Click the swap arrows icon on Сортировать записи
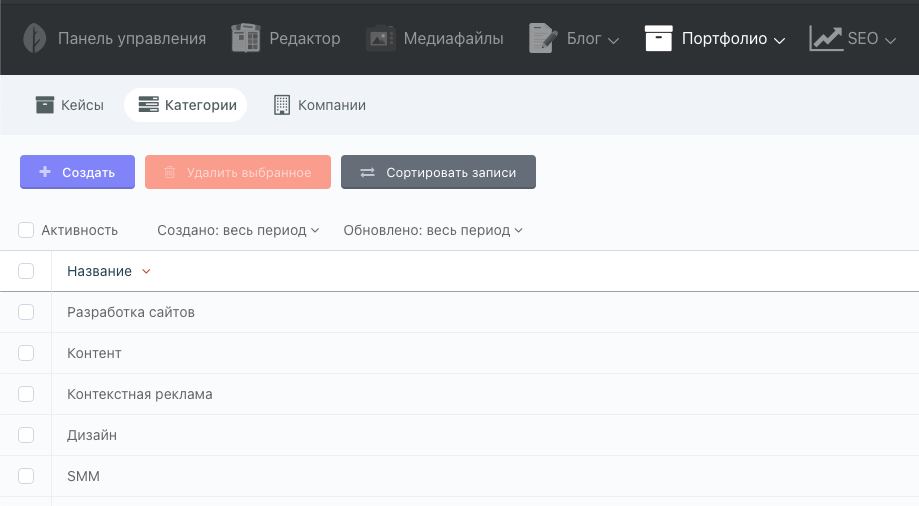919x506 pixels. pyautogui.click(x=367, y=172)
